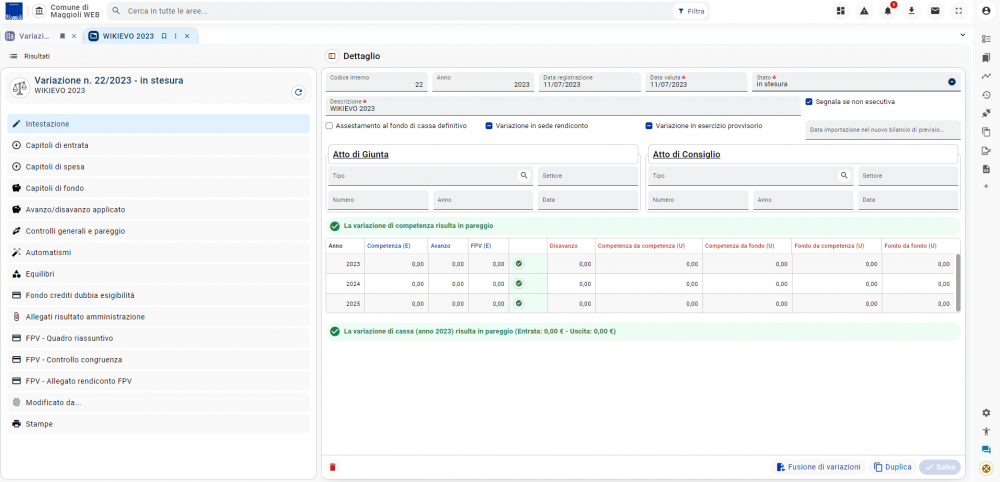This screenshot has height=482, width=1000.
Task: Open FPV - Quadro riassuntivo section
Action: pos(159,338)
